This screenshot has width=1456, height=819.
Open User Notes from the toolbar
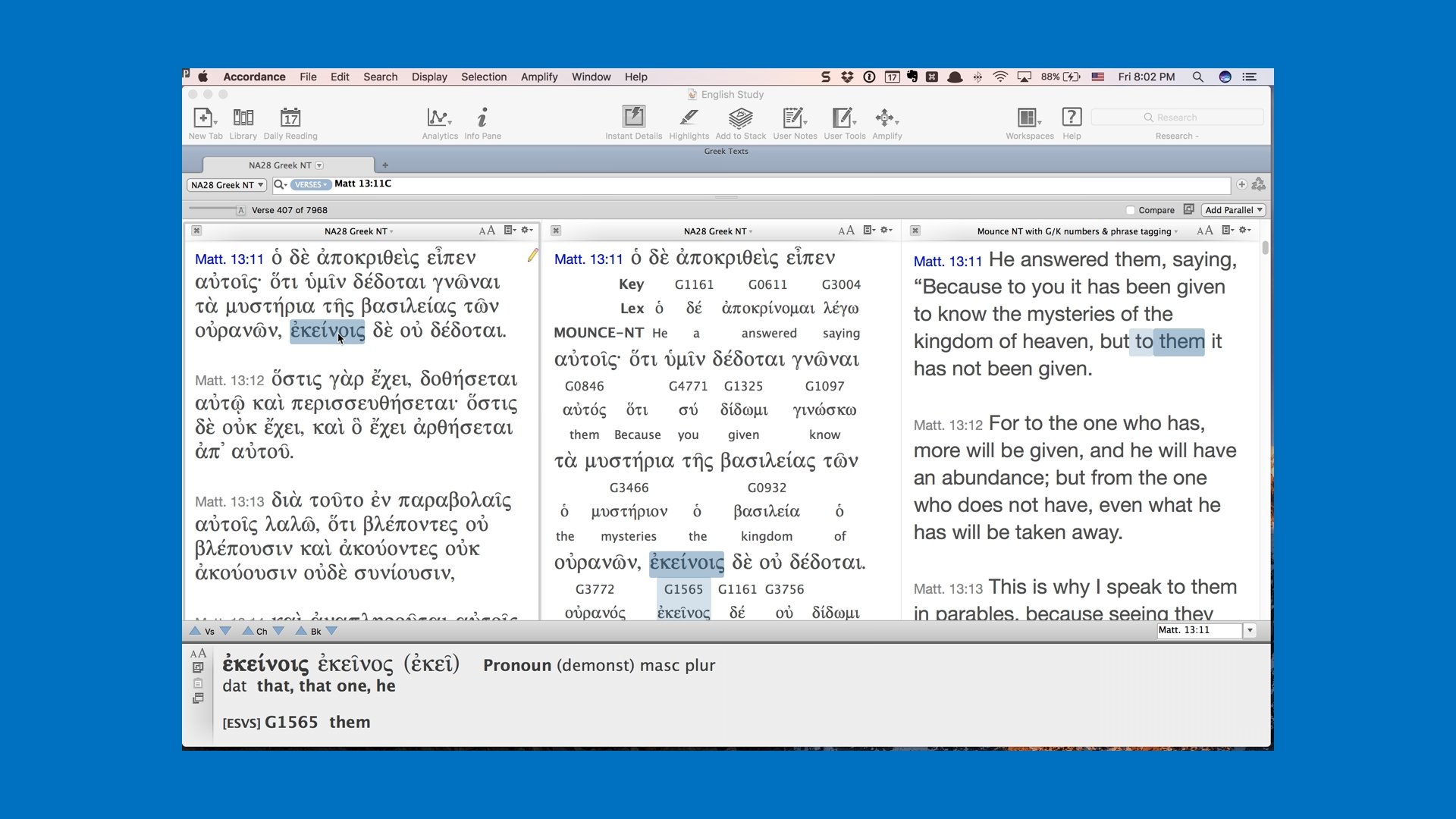[x=793, y=118]
